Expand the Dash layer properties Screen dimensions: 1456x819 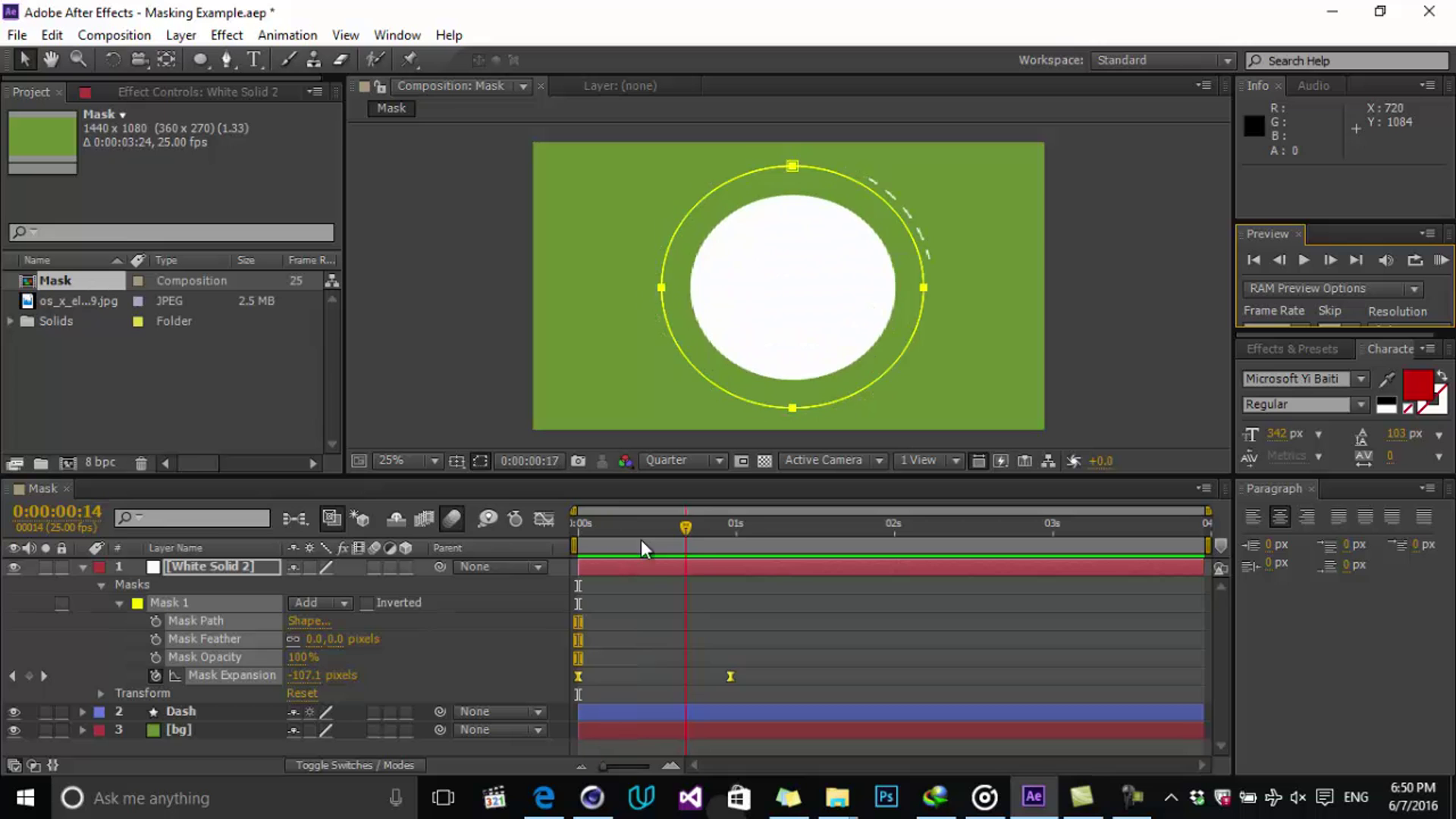pyautogui.click(x=82, y=711)
